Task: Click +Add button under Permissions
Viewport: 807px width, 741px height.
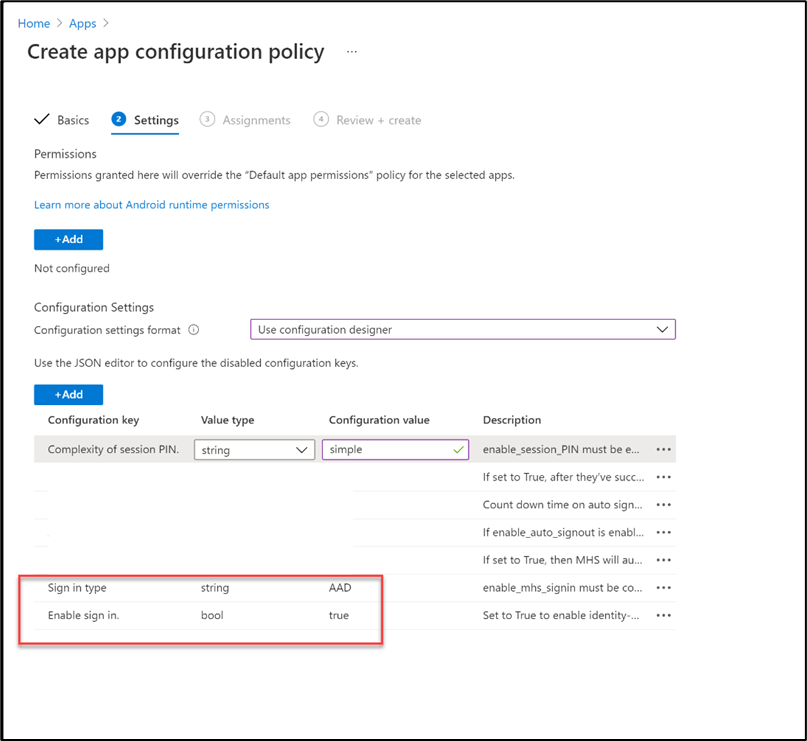Action: [x=68, y=240]
